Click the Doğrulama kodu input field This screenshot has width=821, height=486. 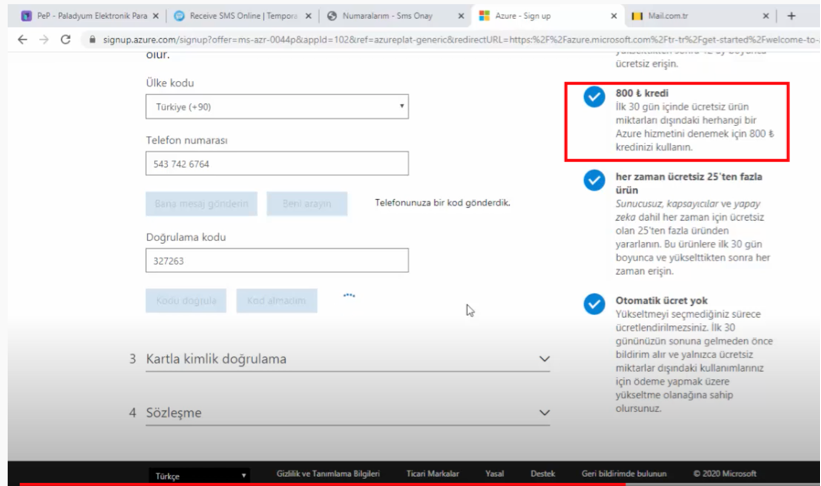pyautogui.click(x=277, y=260)
